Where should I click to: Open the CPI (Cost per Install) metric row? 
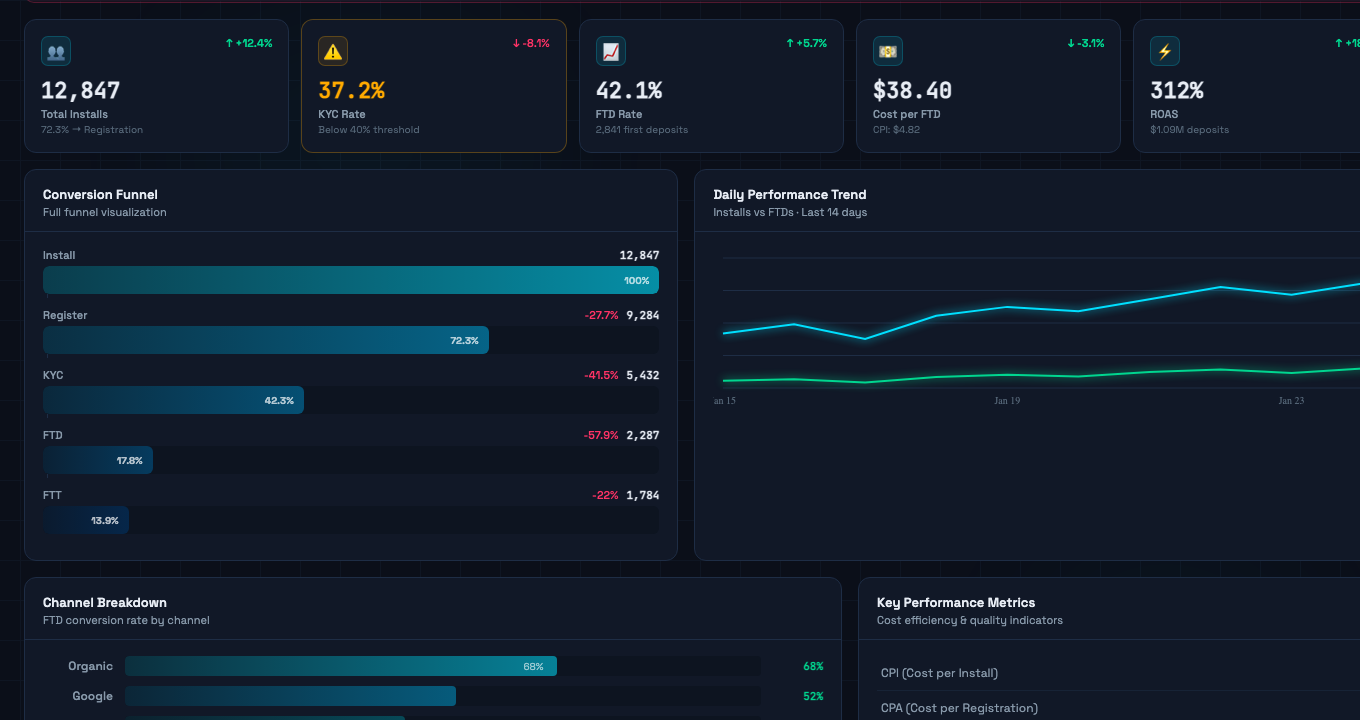pos(939,673)
